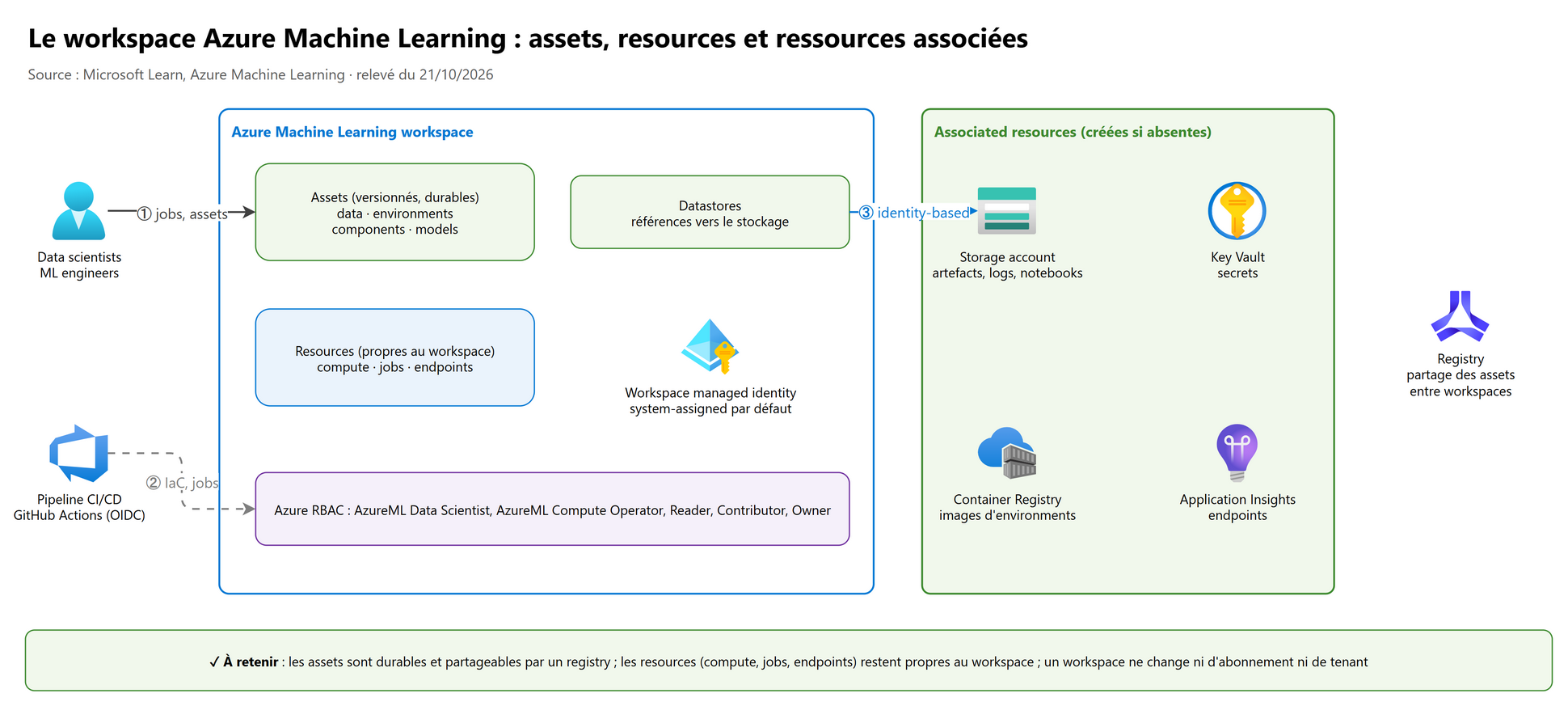Click the "Registry partage des assets" caption
The height and width of the screenshot is (706, 1568).
pos(1461,375)
